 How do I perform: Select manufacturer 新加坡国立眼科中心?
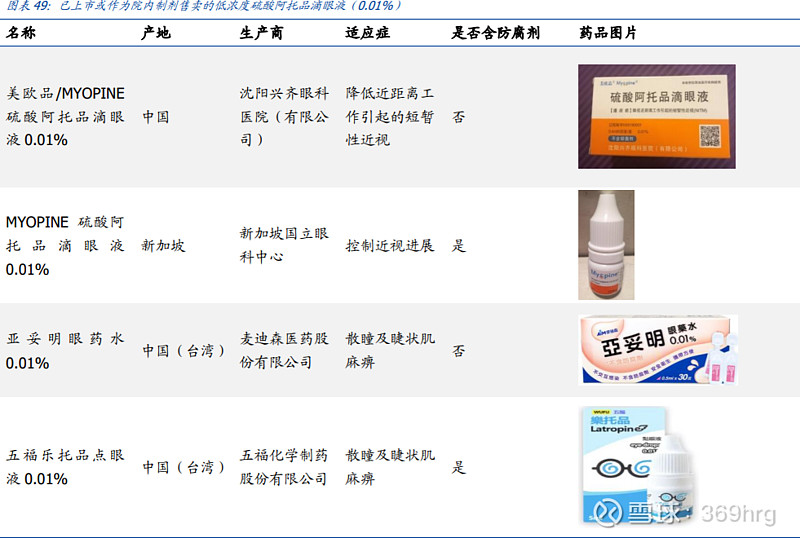pos(284,245)
